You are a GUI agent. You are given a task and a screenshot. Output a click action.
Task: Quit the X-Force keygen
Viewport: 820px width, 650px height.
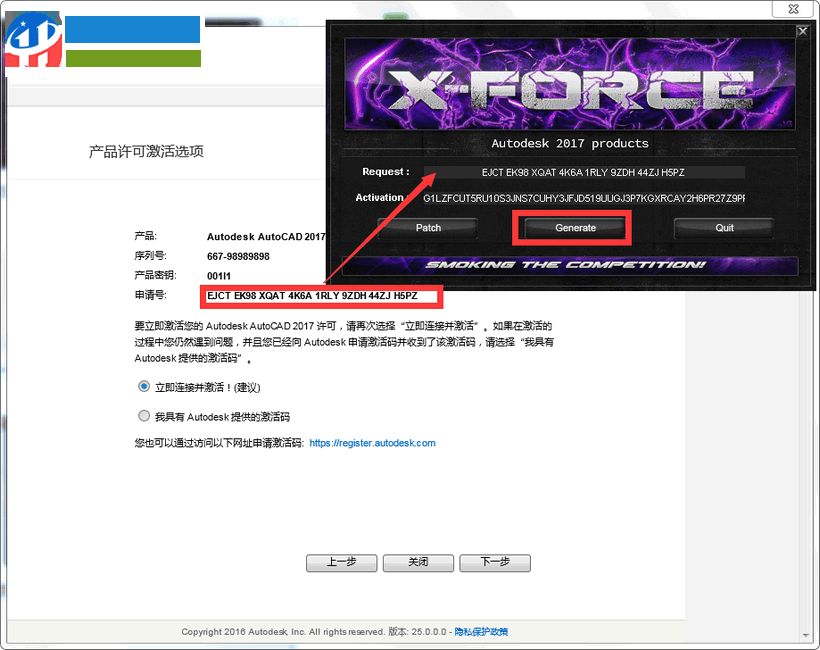click(x=724, y=228)
